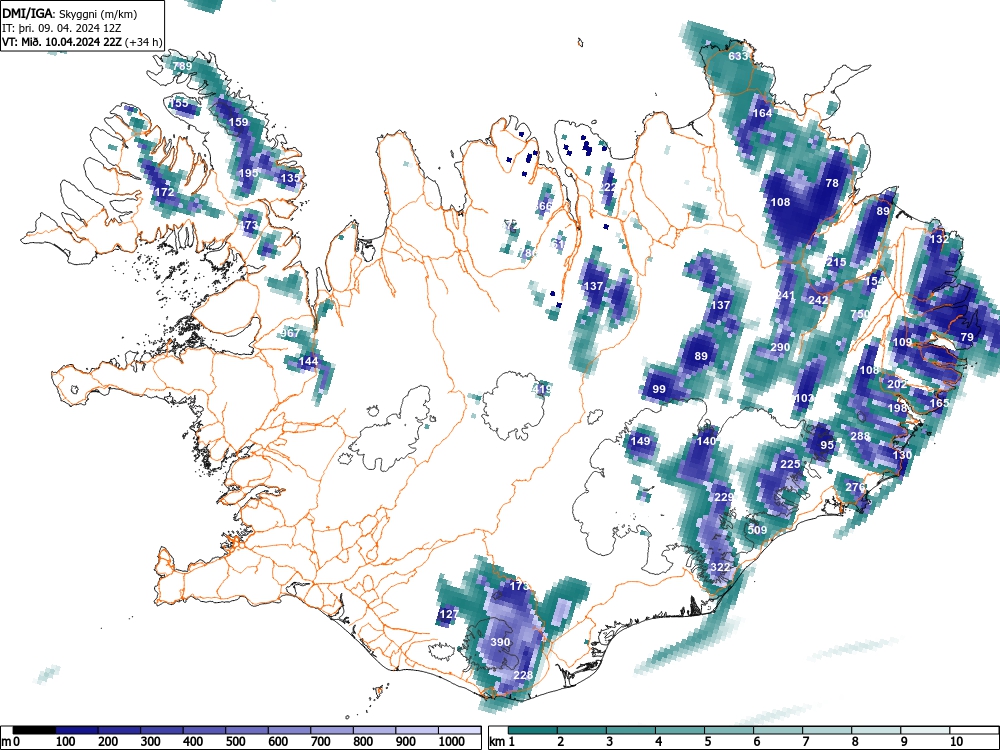Pick the 172 visibility label
The width and height of the screenshot is (1000, 750).
[x=165, y=191]
